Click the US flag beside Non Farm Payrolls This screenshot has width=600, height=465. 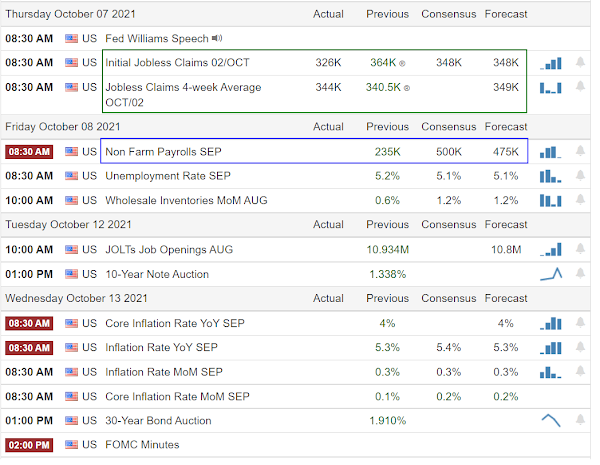point(70,152)
